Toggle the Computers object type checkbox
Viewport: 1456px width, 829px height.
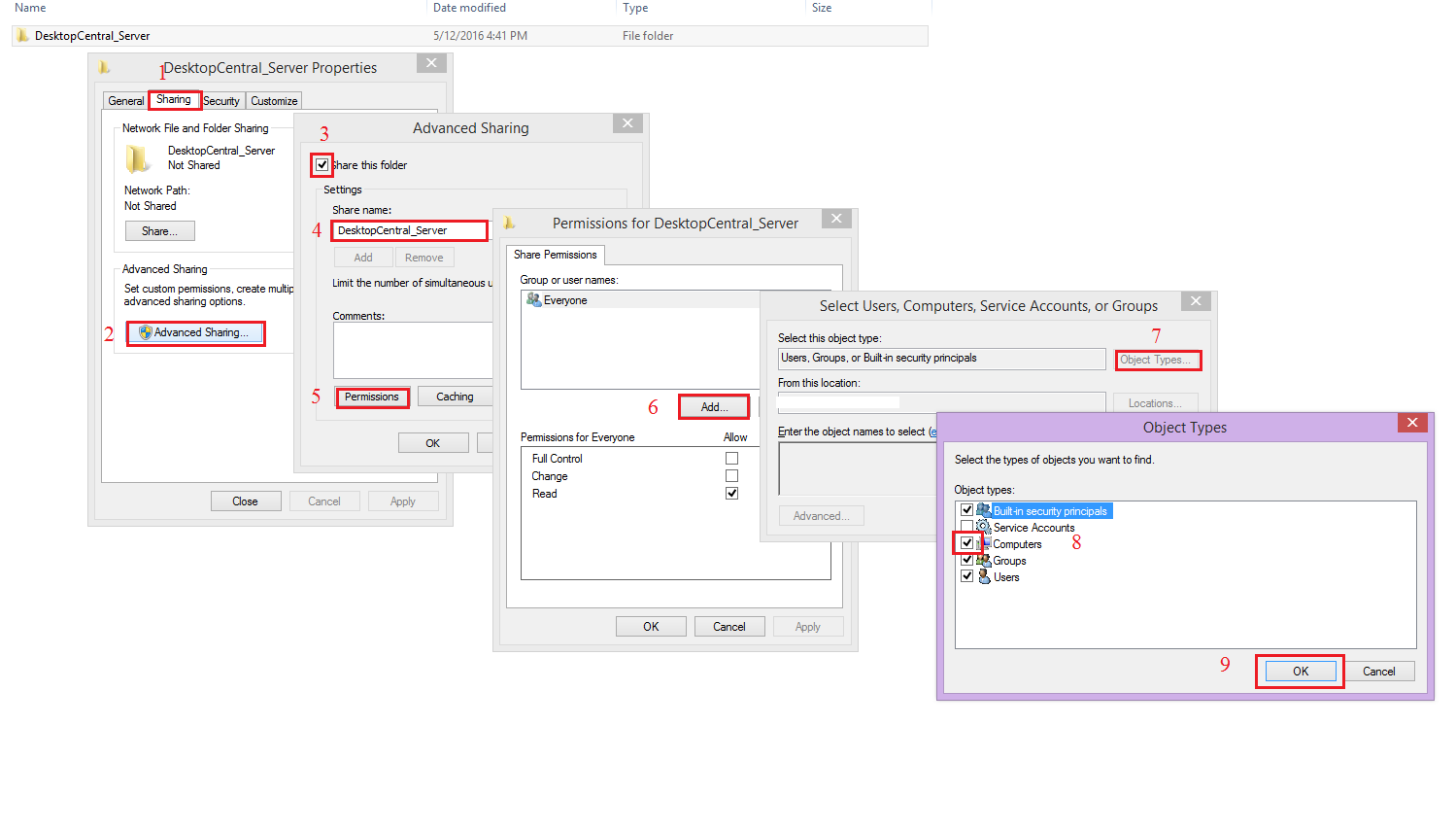(x=966, y=543)
